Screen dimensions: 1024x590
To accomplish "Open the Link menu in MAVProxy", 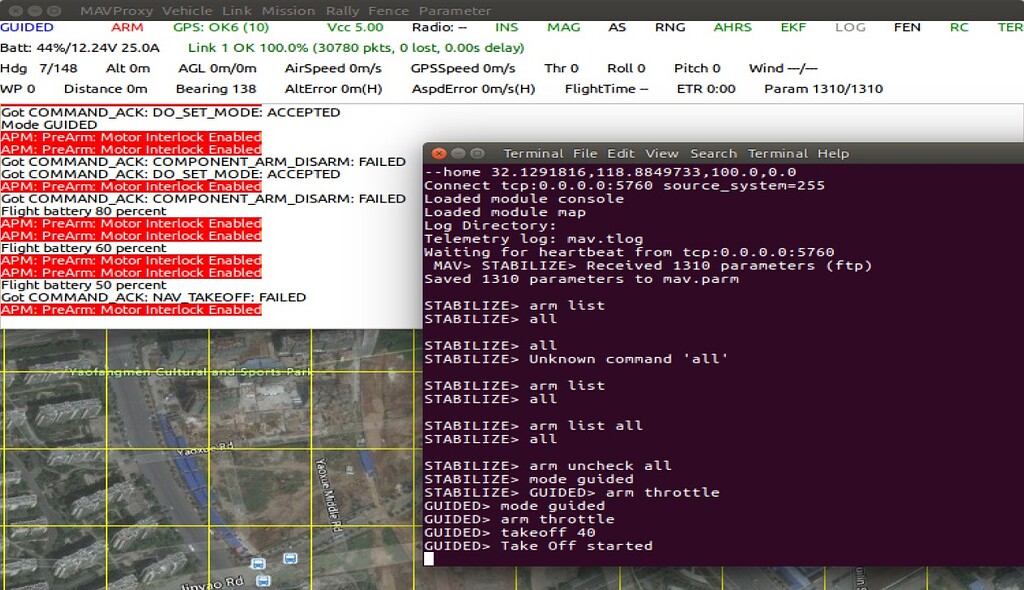I will click(236, 11).
